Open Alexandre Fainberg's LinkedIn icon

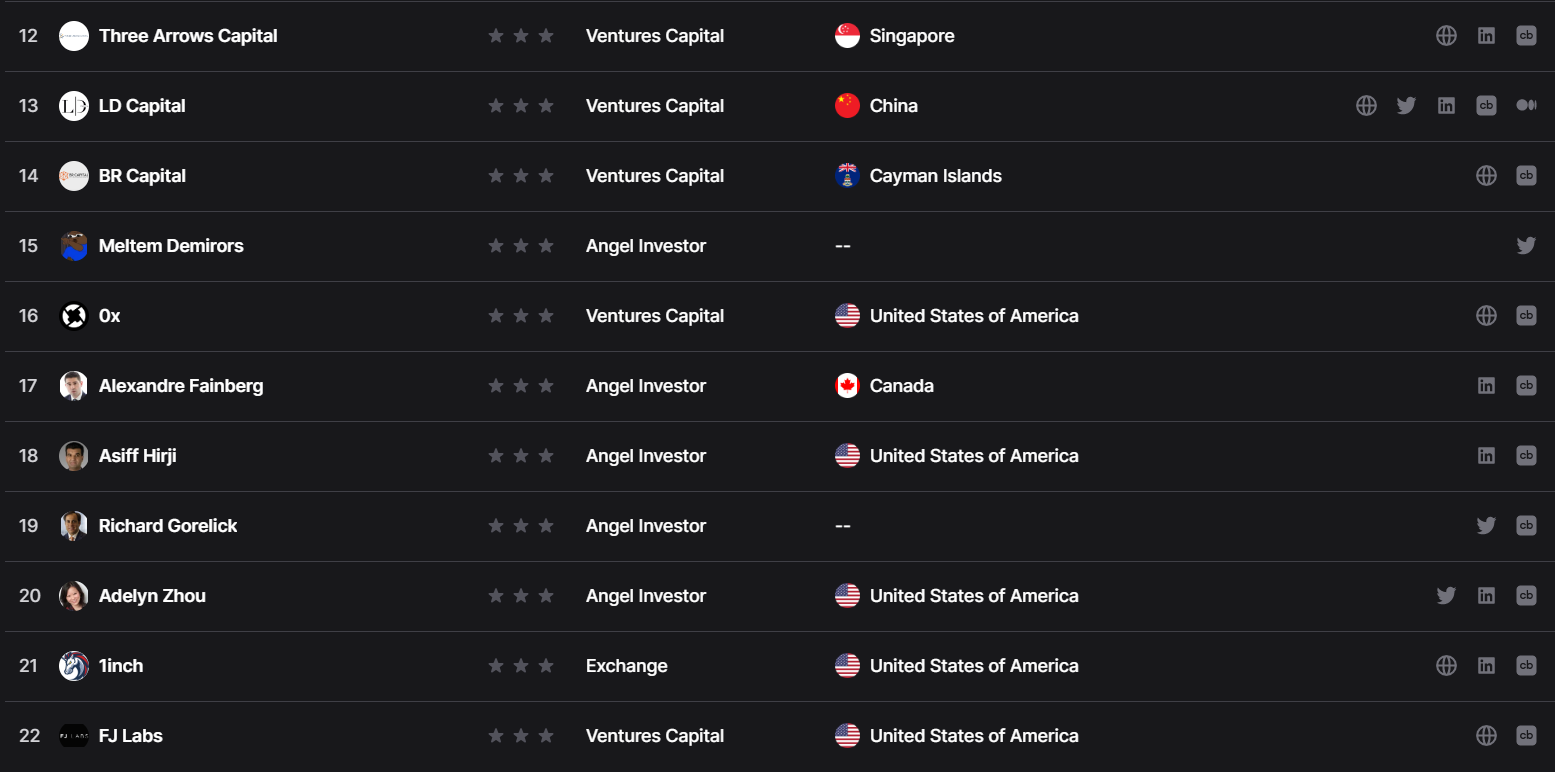point(1486,386)
